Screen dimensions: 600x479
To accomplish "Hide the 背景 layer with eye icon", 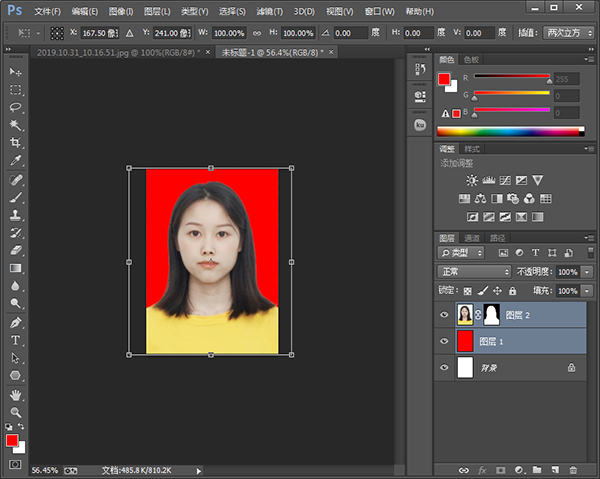I will 445,368.
